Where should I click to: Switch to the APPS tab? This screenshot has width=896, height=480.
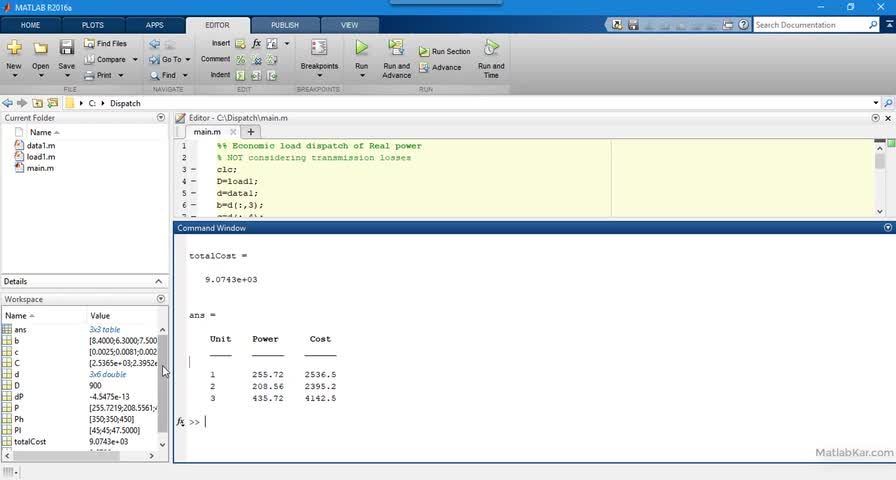tap(154, 25)
